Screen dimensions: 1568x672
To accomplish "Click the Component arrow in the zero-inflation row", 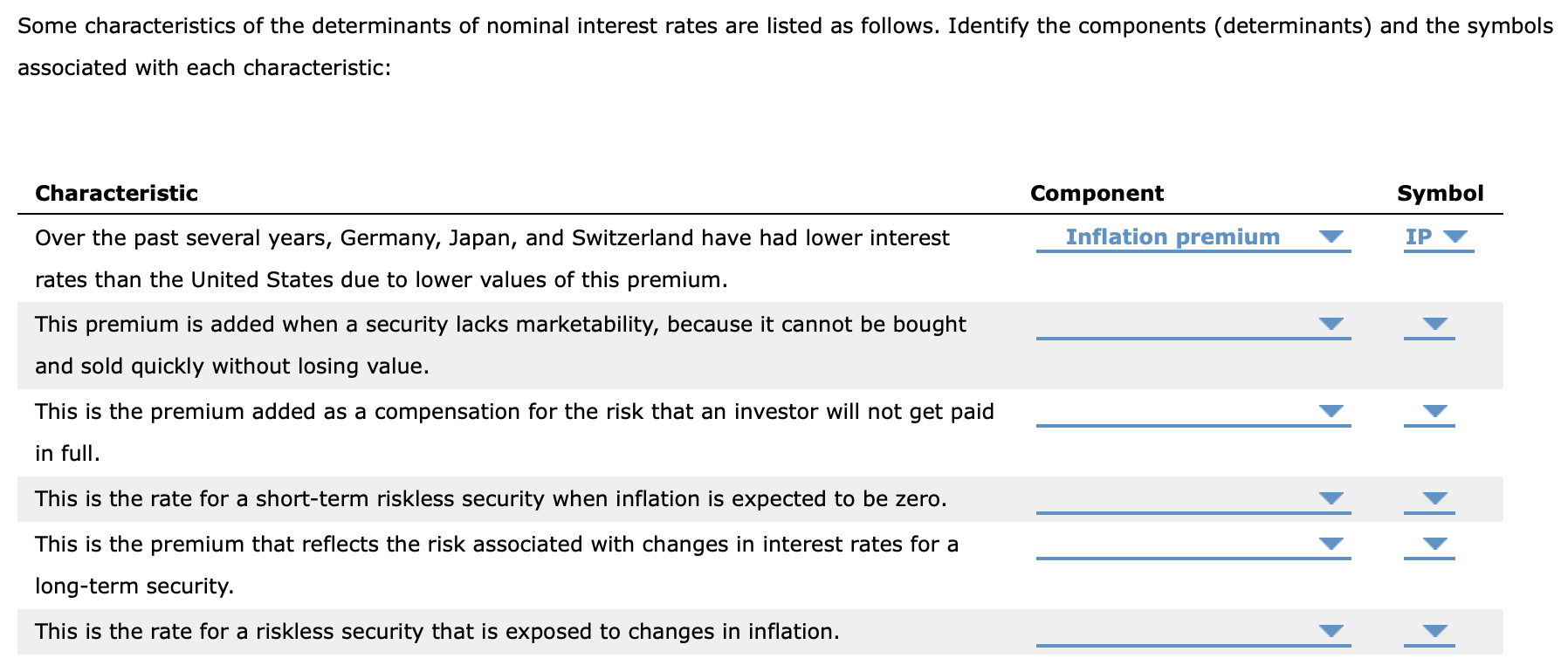I will pos(1331,498).
